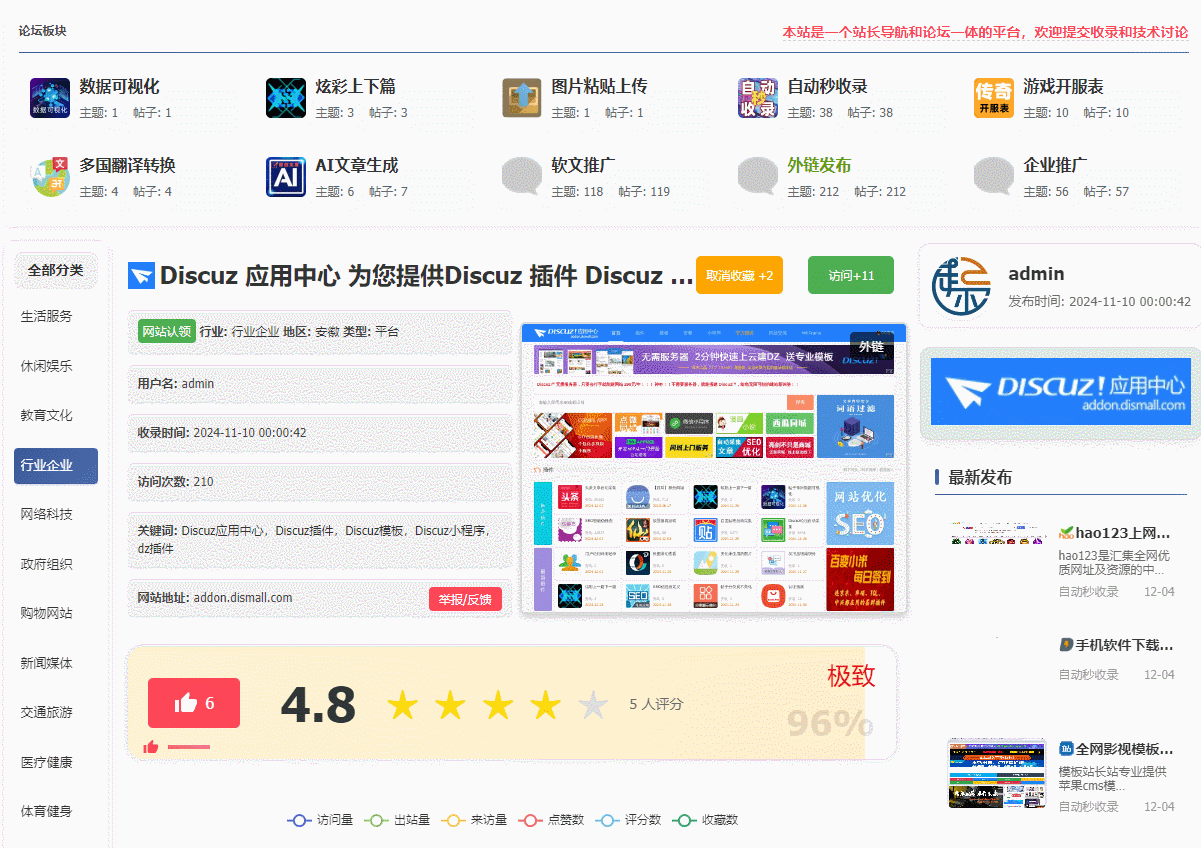Click the Discuz 应用中心 banner image
The width and height of the screenshot is (1201, 848).
point(1061,391)
